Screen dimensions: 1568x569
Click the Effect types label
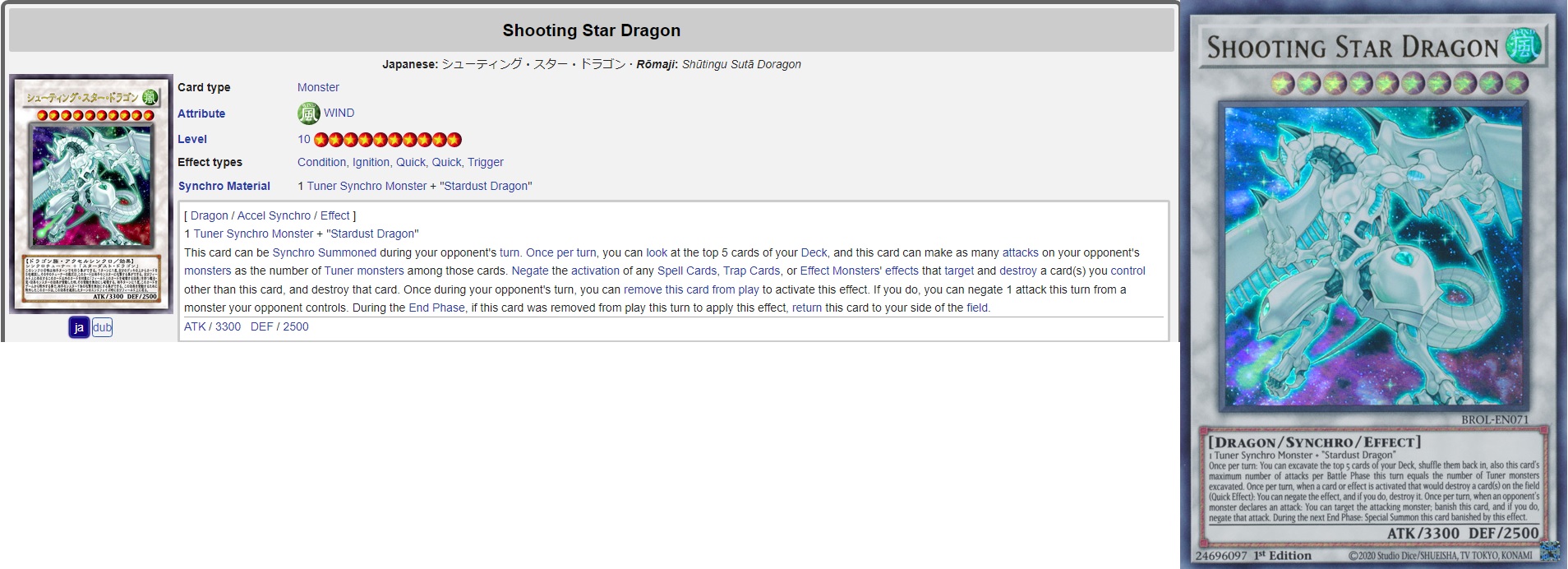210,162
